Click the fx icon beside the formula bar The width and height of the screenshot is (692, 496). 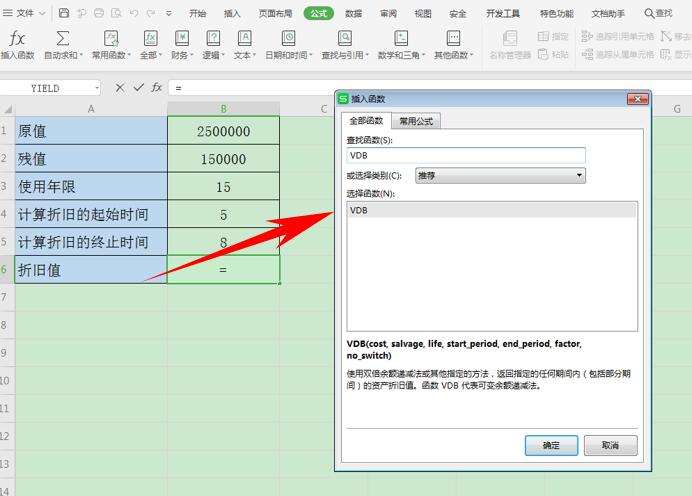157,87
